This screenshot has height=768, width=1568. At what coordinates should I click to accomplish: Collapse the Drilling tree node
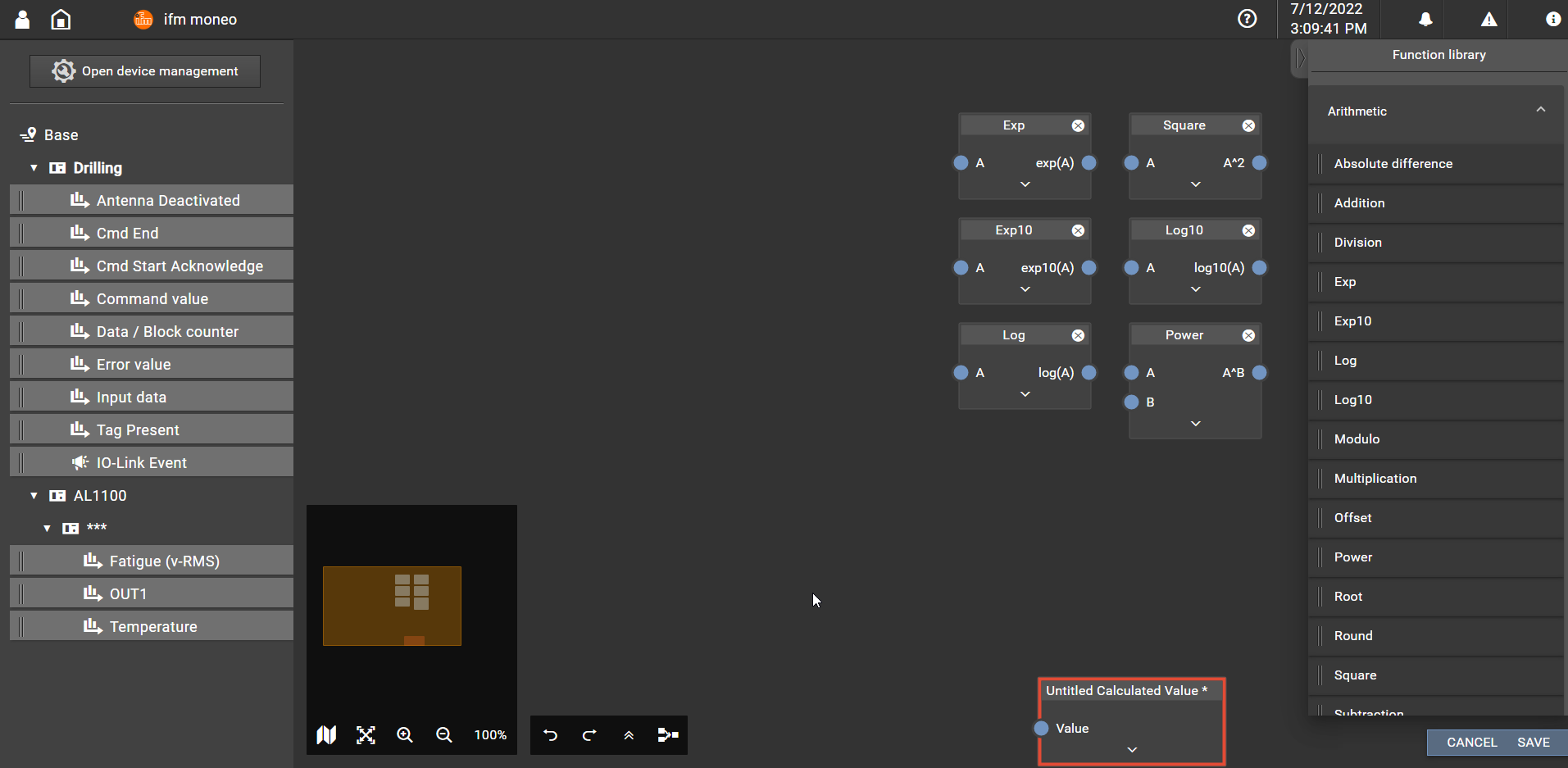(34, 168)
